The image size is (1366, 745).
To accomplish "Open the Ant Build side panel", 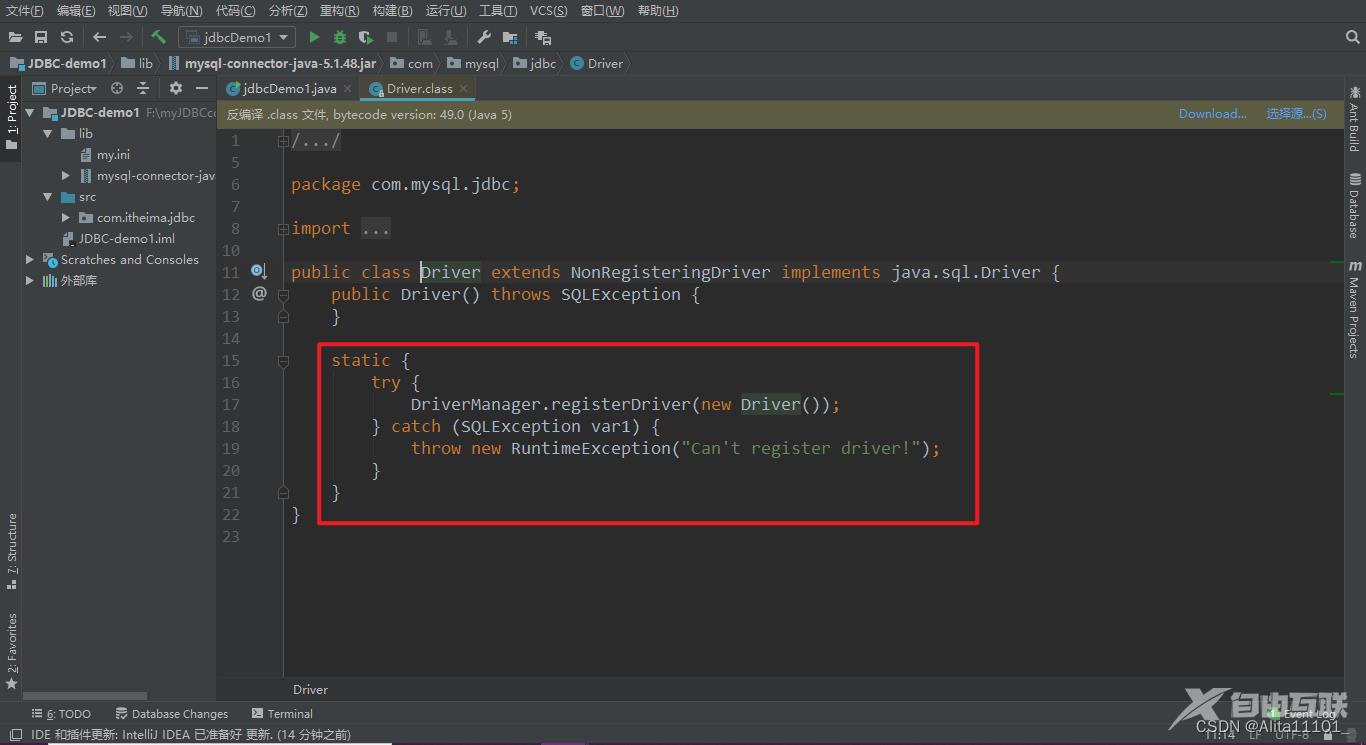I will click(1354, 119).
